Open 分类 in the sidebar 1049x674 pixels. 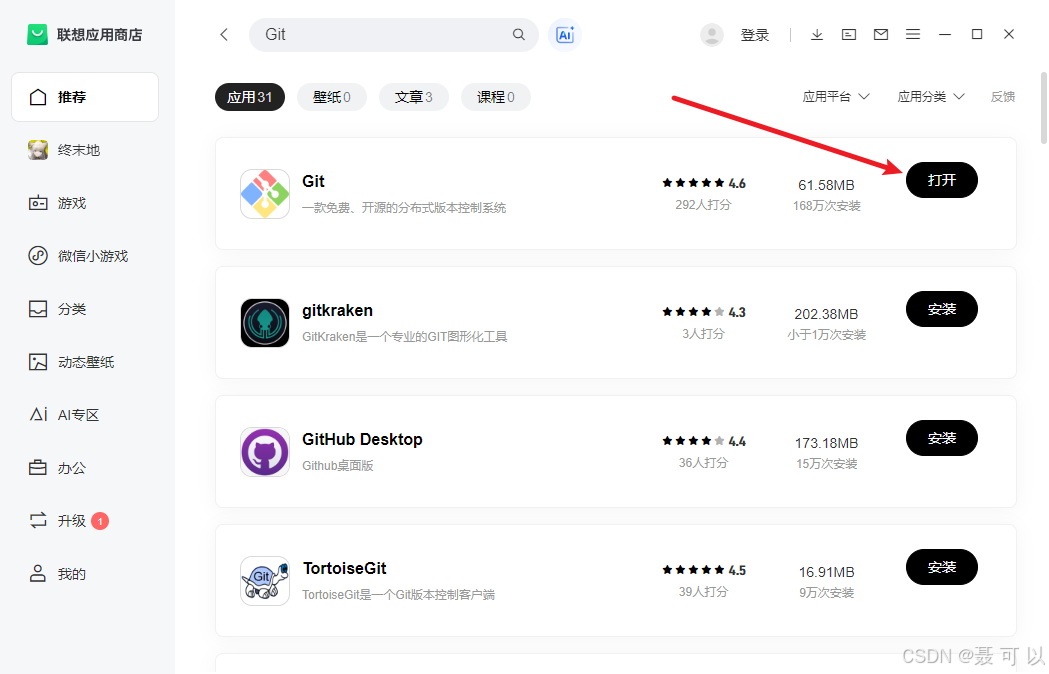[85, 309]
